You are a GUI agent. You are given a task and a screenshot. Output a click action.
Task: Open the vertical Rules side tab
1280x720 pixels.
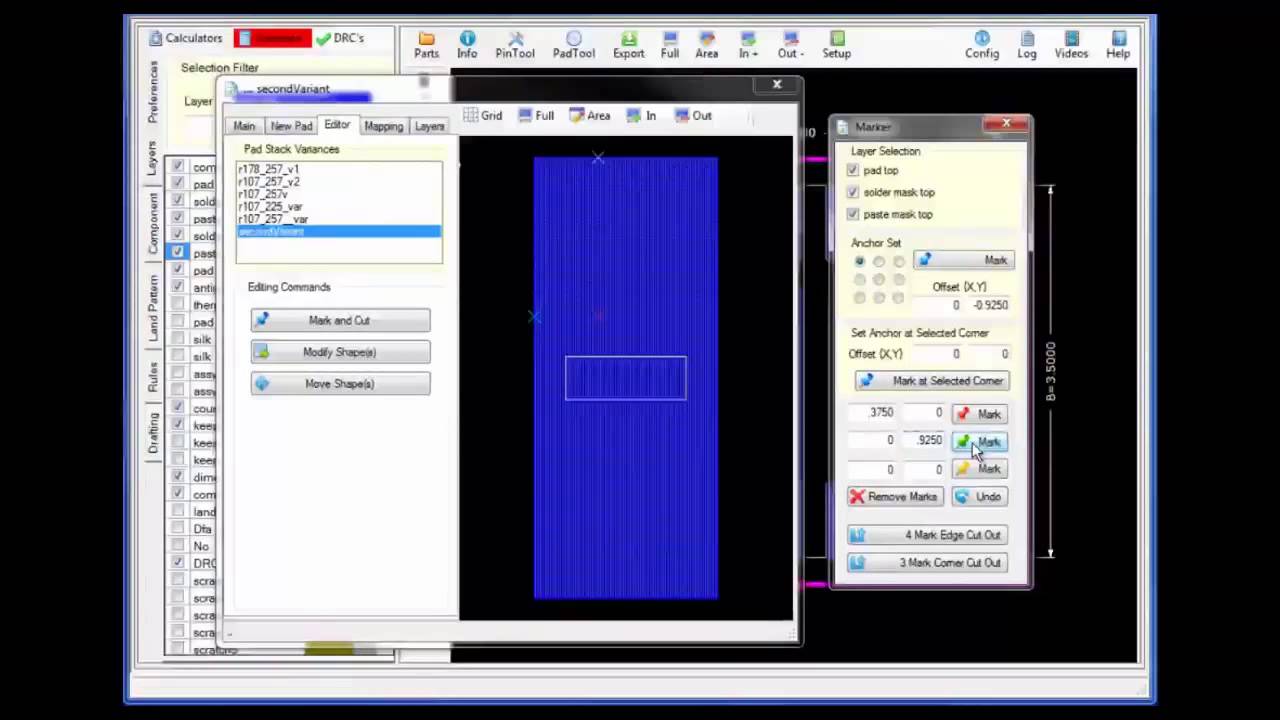(153, 377)
